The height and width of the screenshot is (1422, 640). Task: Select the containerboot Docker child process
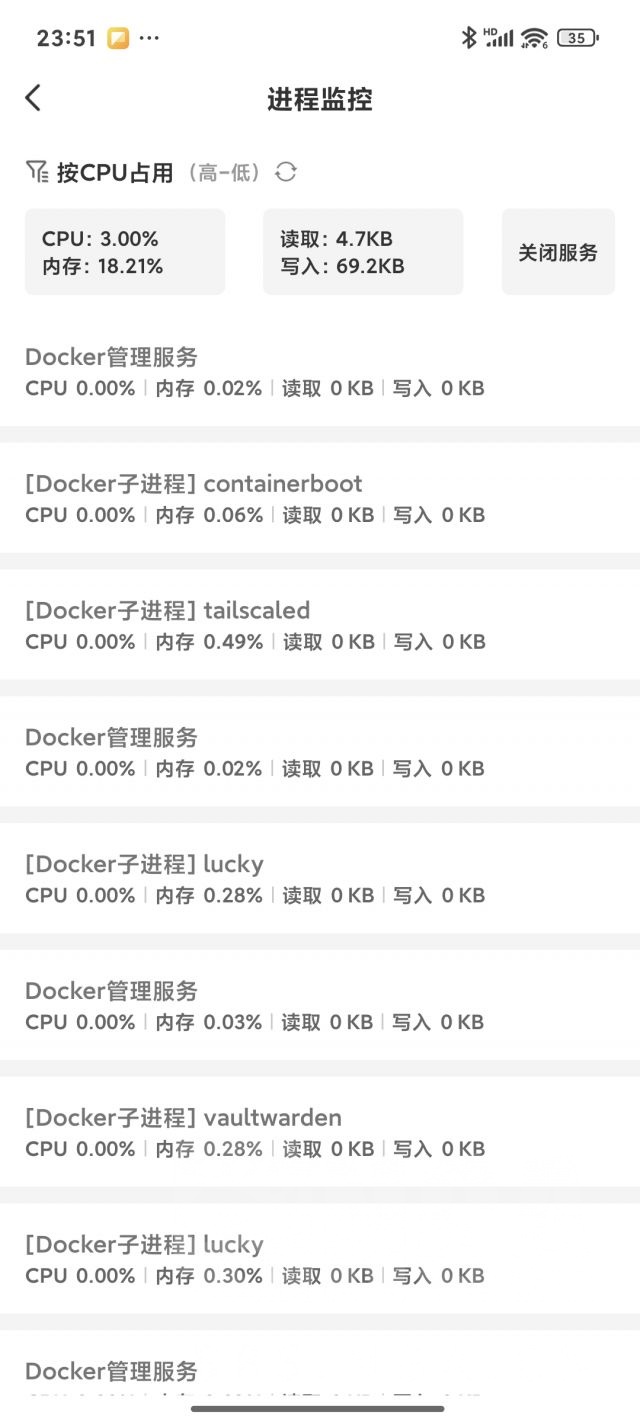320,498
